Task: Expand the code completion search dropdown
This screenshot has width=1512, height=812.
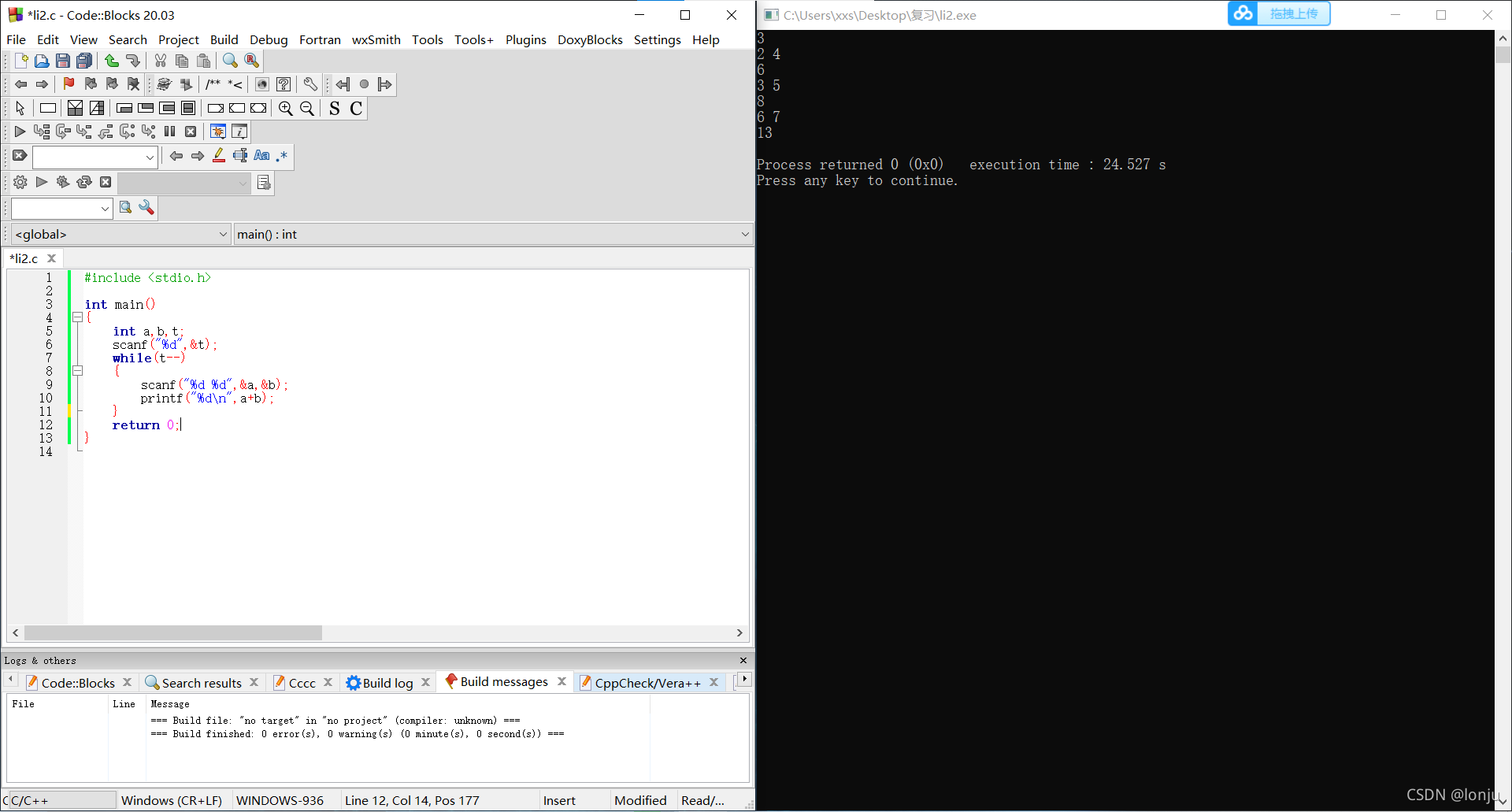Action: [105, 209]
